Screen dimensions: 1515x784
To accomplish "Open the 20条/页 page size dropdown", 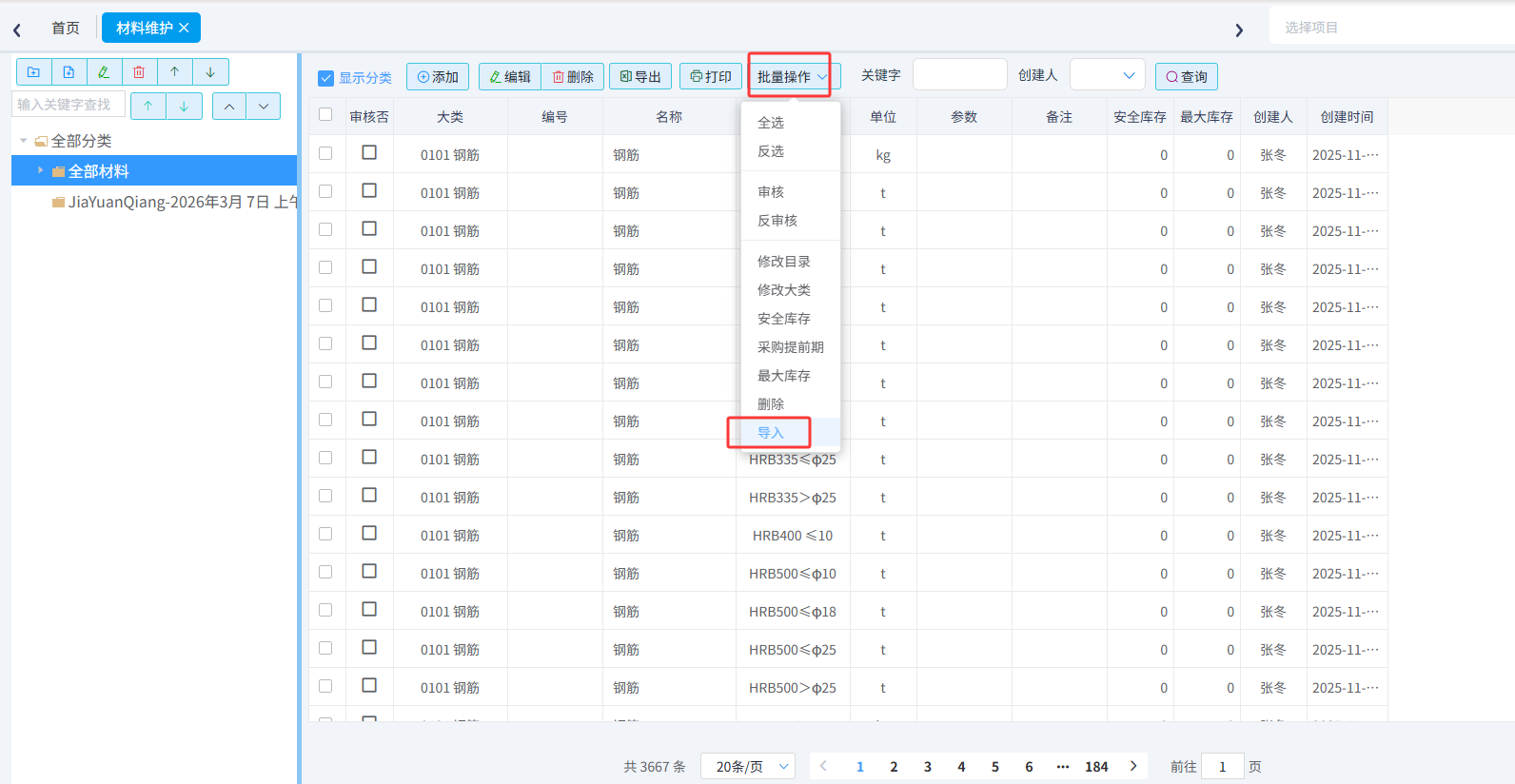I will [x=748, y=766].
